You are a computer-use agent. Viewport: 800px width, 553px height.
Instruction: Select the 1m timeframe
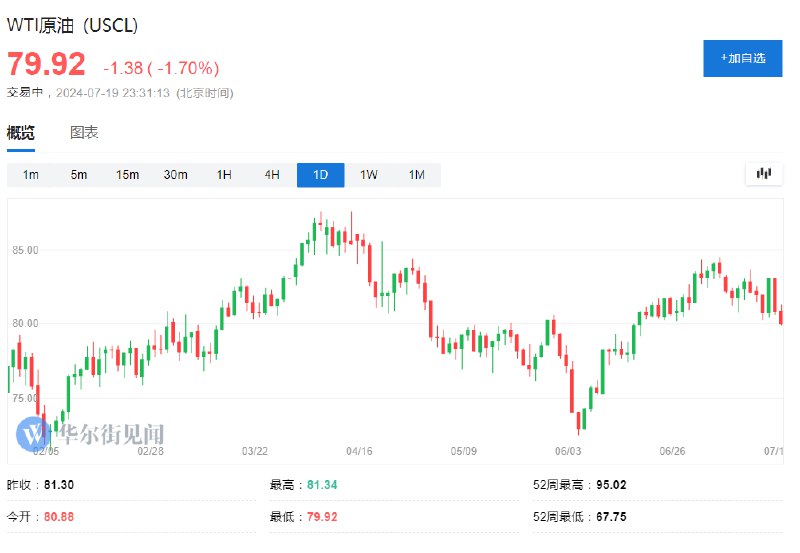pos(31,175)
